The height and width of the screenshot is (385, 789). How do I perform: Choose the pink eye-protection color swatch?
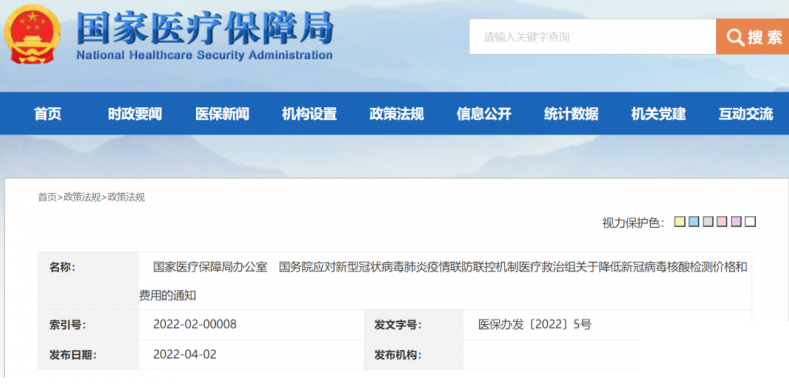coord(722,221)
